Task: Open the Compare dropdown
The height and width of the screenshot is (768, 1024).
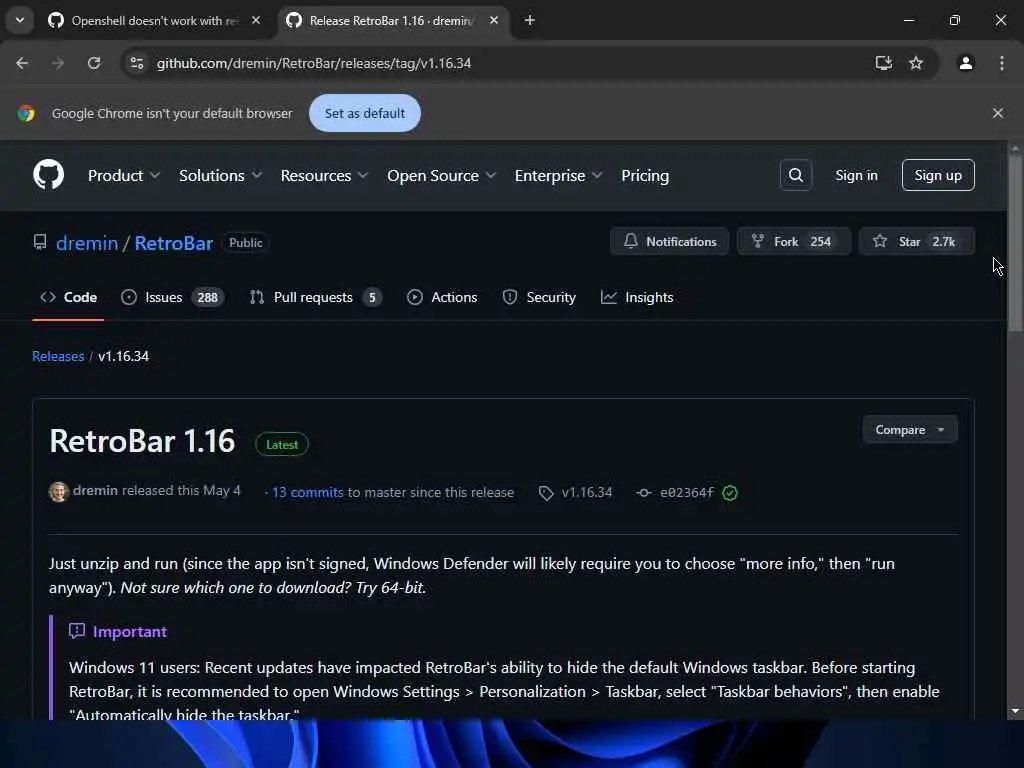Action: (x=910, y=430)
